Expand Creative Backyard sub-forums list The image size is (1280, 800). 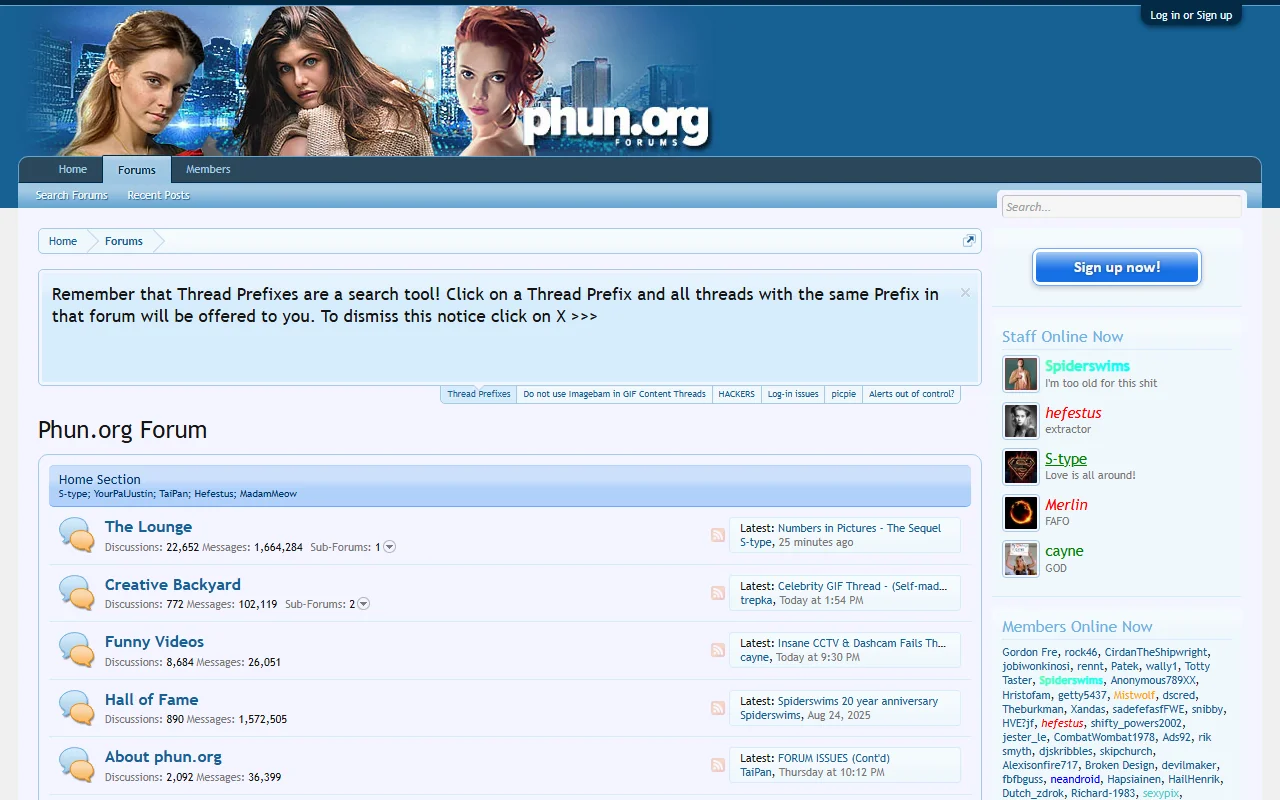(x=362, y=603)
